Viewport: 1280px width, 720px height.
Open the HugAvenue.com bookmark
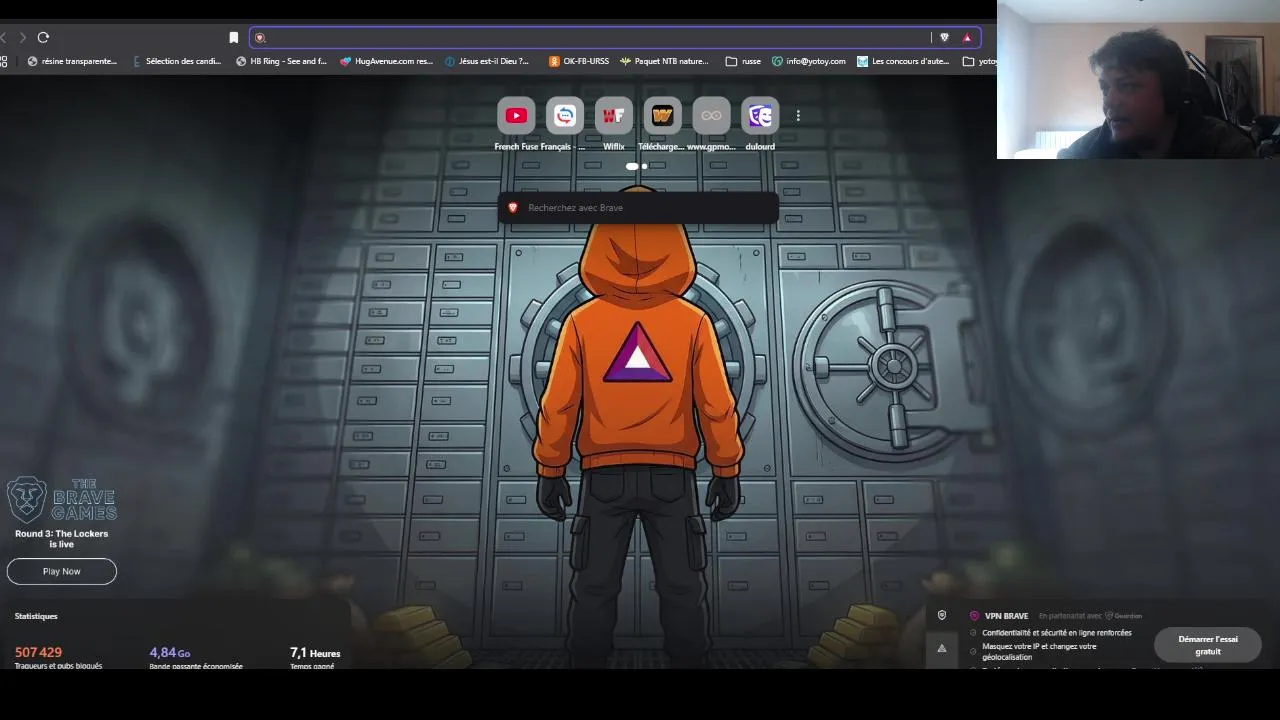click(x=386, y=61)
